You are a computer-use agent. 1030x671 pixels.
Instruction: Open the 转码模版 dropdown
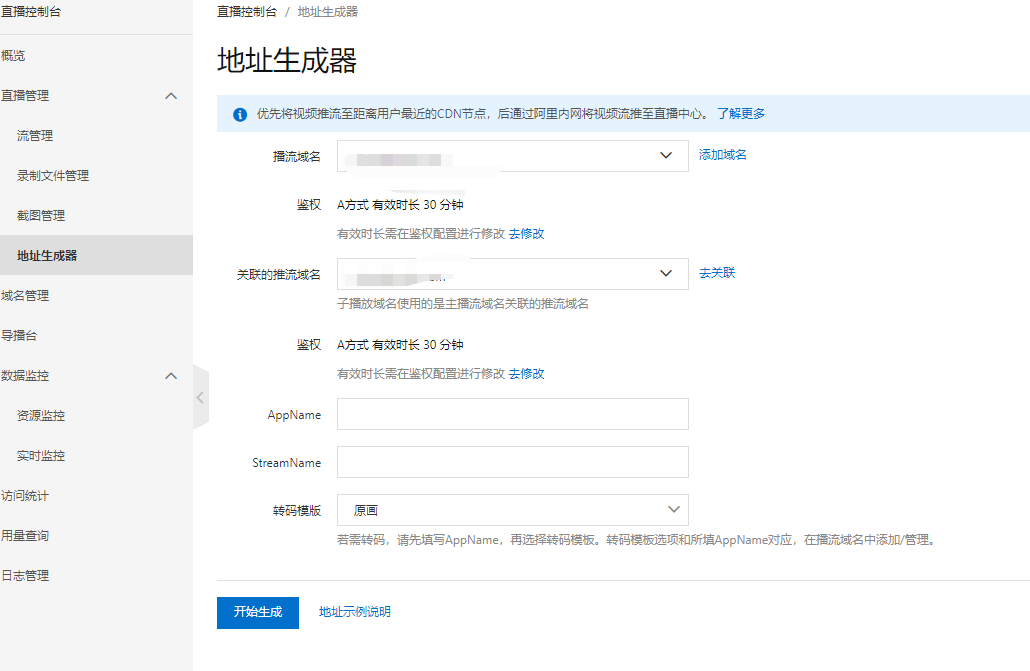point(512,510)
